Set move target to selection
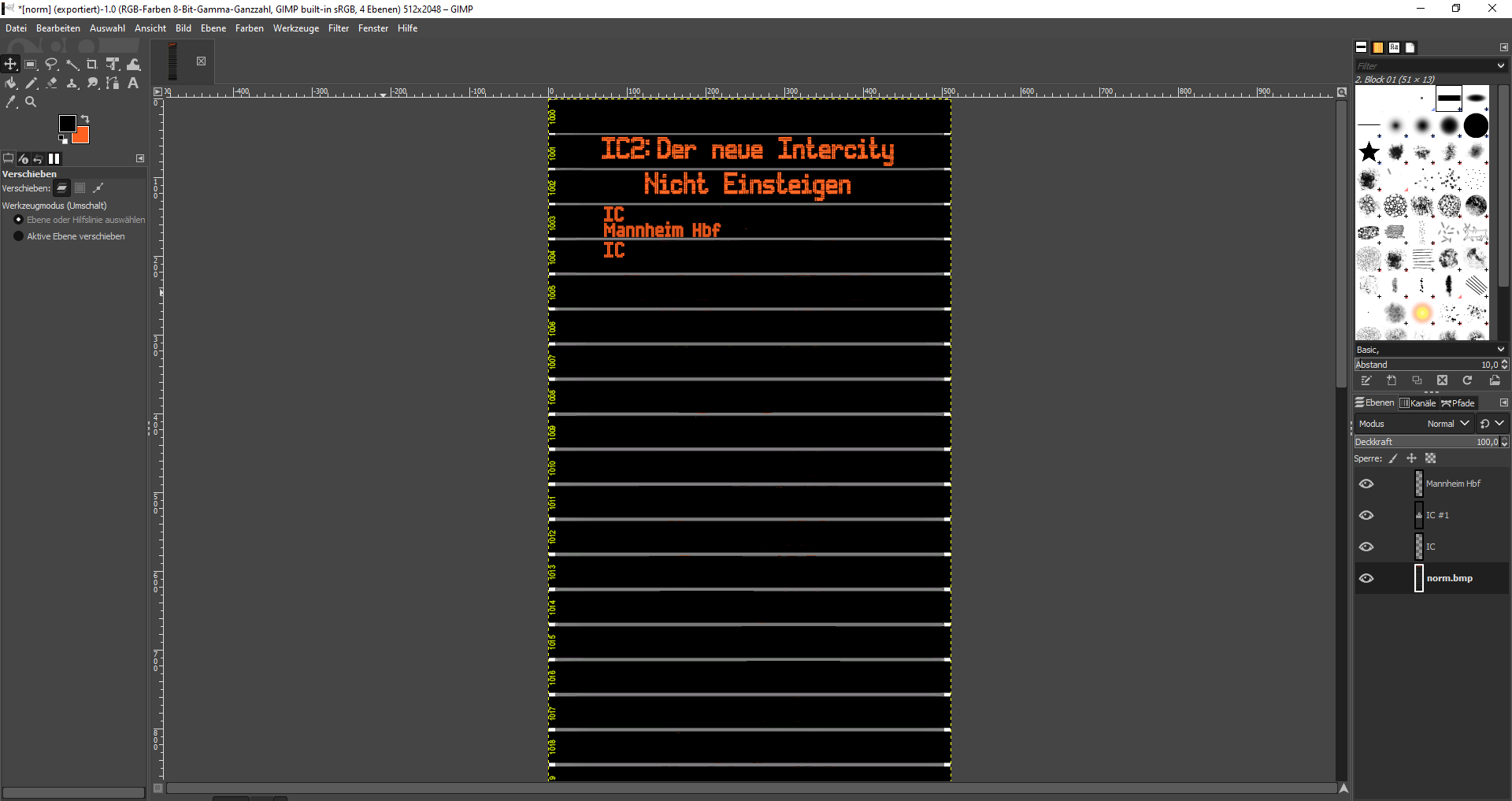This screenshot has height=801, width=1512. point(80,188)
